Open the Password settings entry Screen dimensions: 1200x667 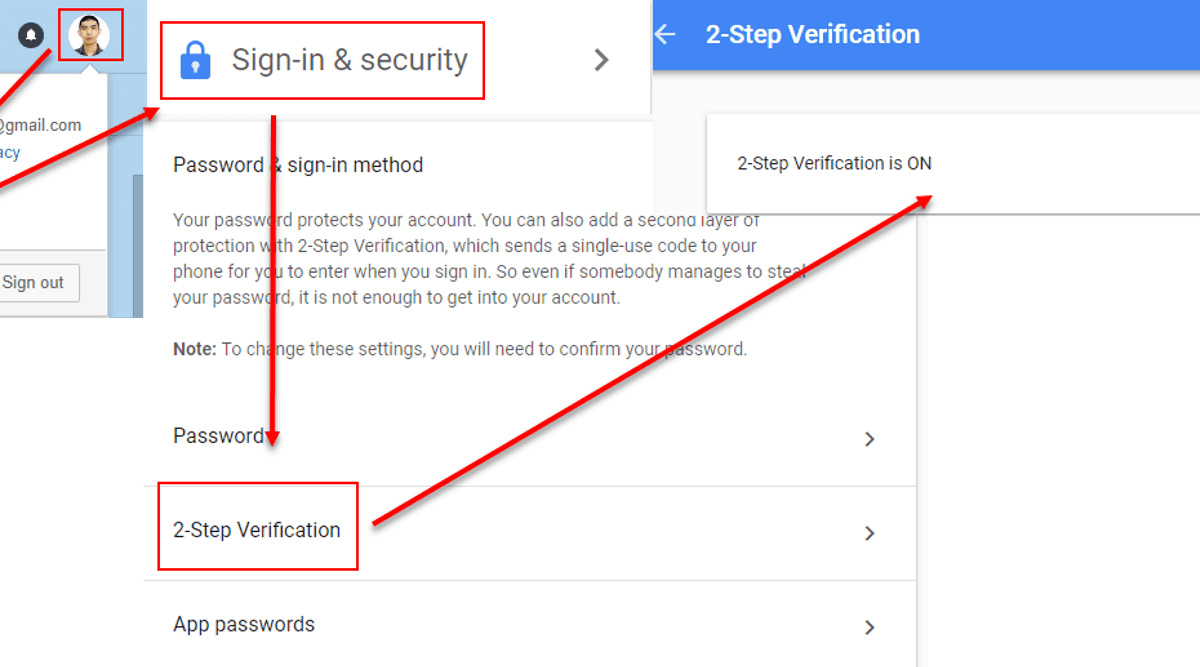click(220, 435)
